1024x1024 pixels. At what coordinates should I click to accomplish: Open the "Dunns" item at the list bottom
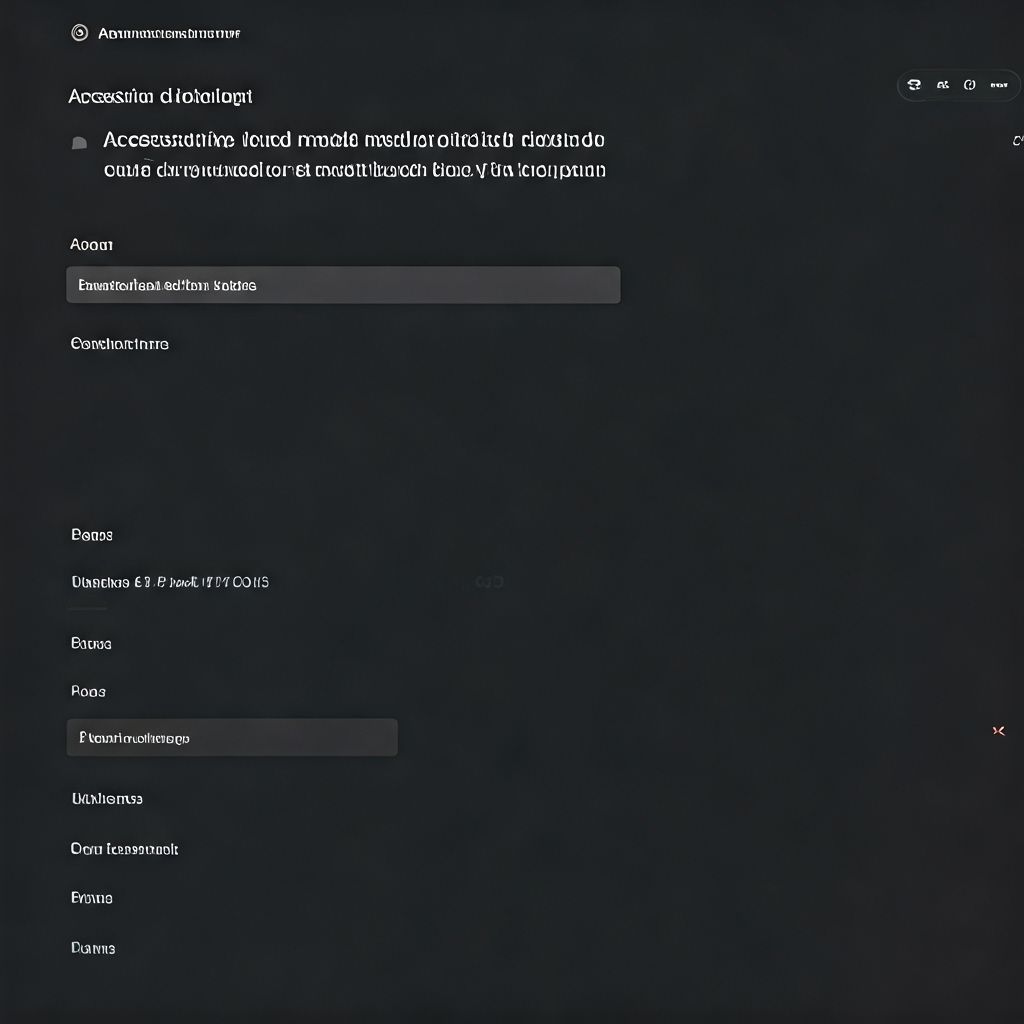click(93, 948)
